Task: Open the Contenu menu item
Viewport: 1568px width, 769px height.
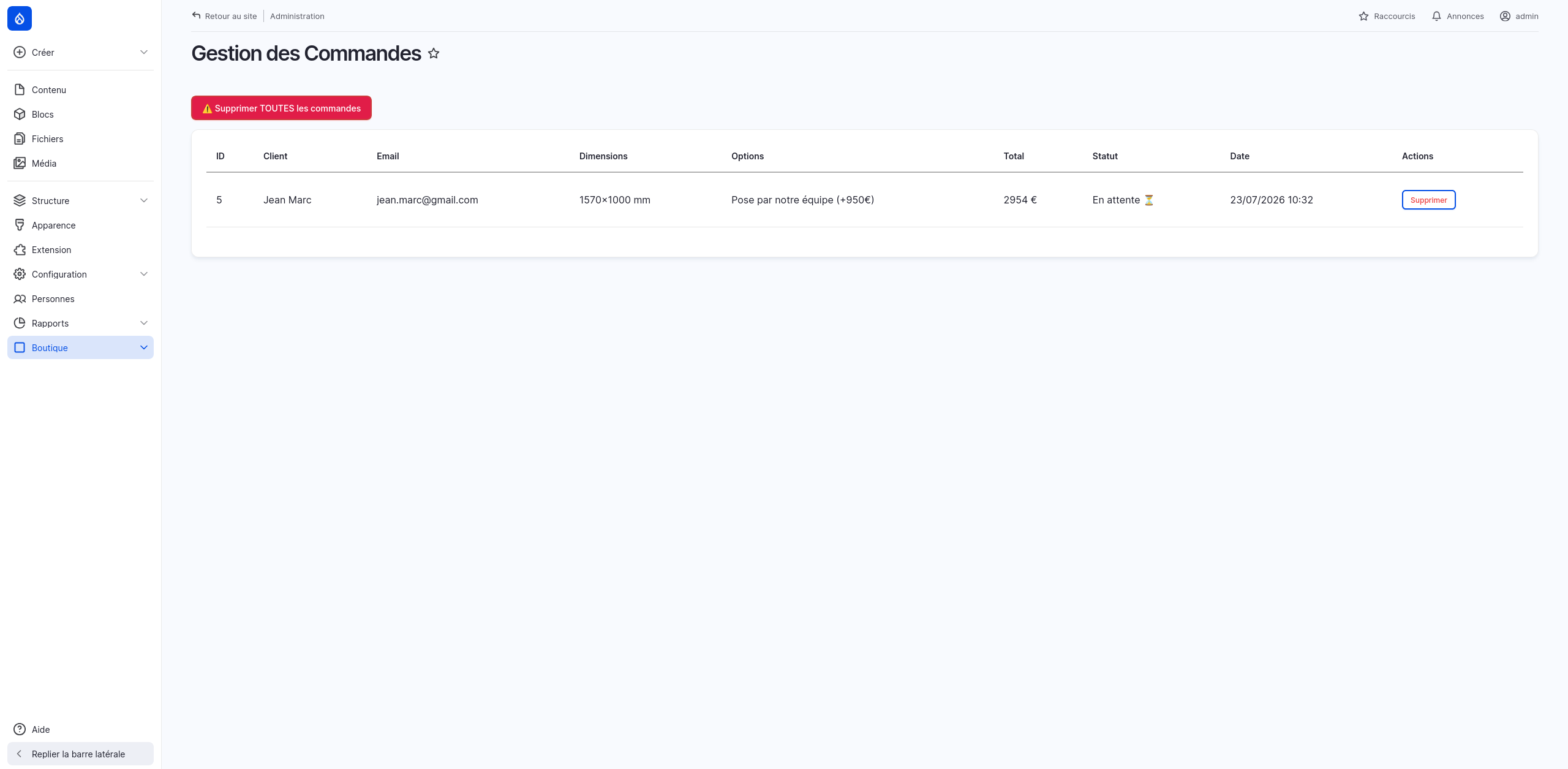Action: (80, 89)
